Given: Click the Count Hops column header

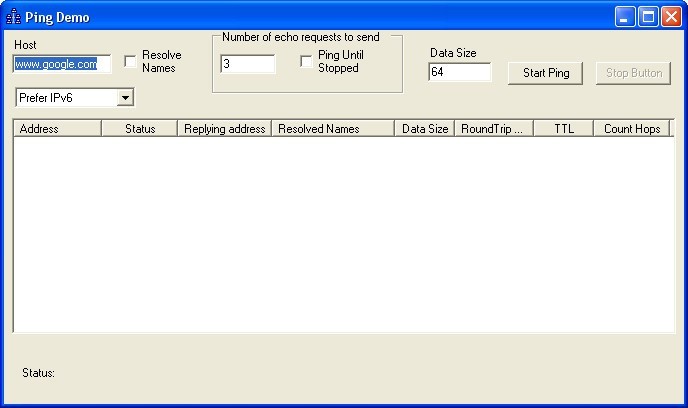Looking at the screenshot, I should 632,129.
